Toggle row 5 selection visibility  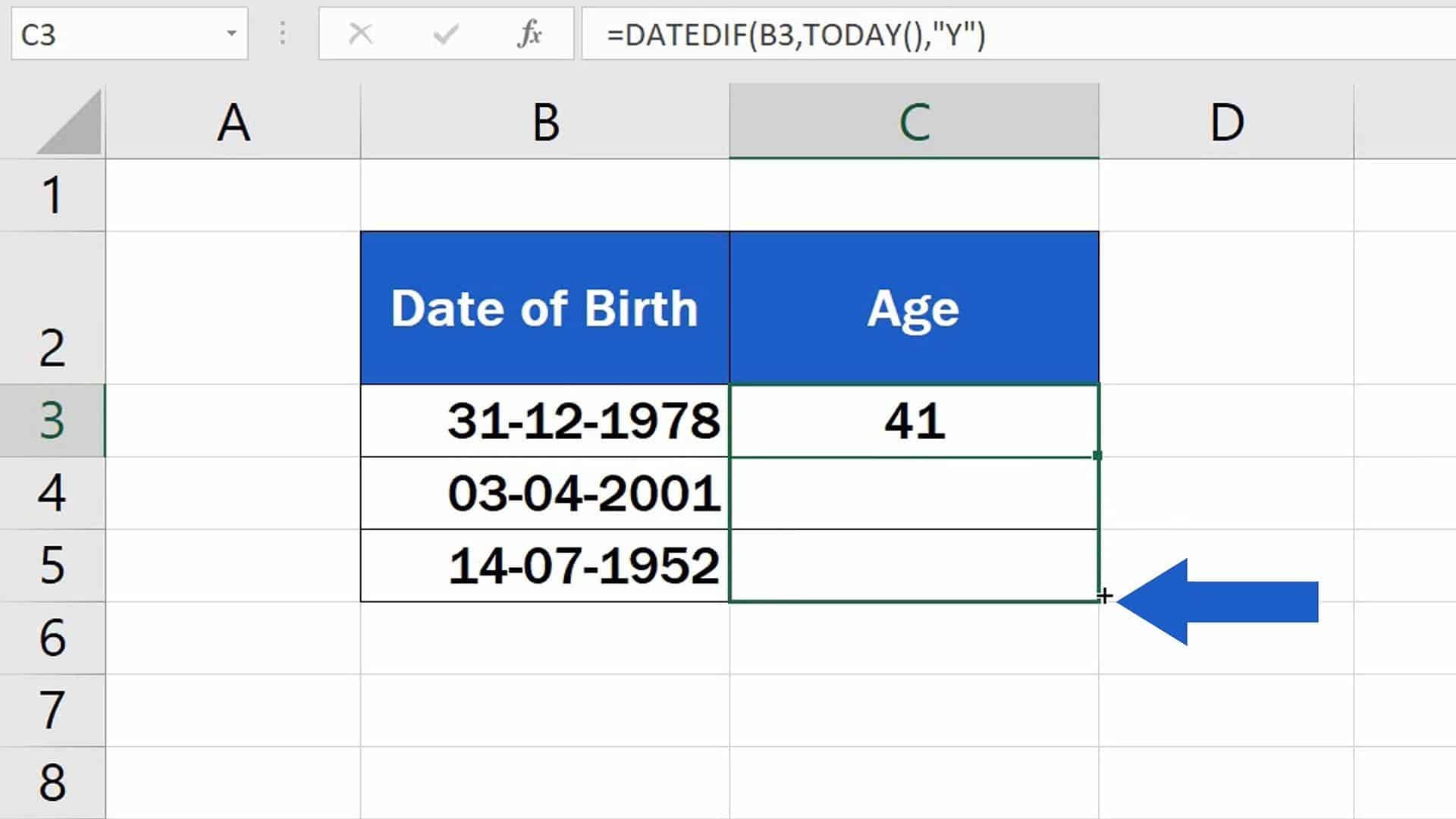(x=51, y=564)
